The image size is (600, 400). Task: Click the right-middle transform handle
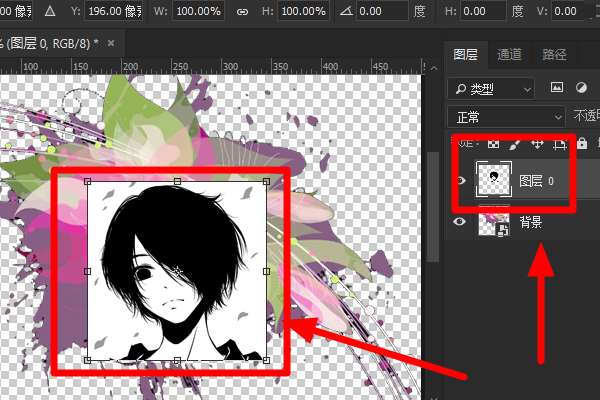point(267,271)
